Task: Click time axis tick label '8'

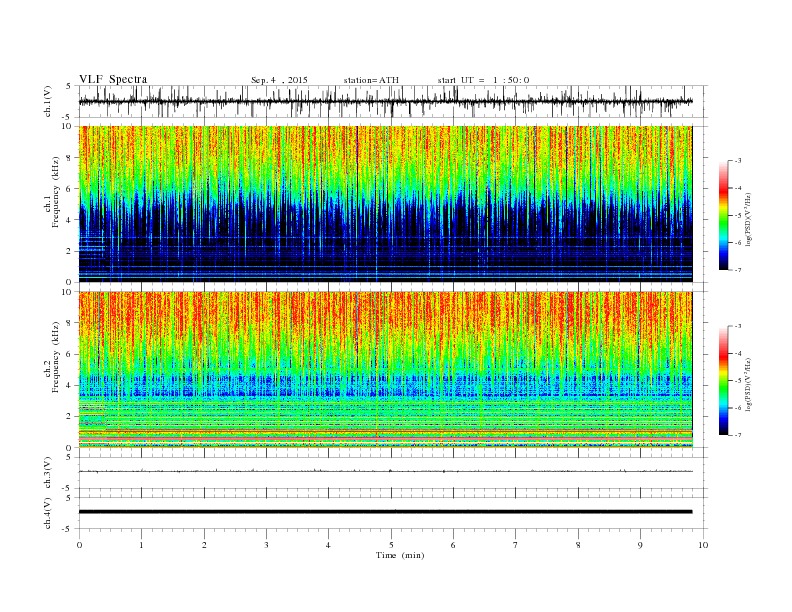Action: tap(578, 545)
